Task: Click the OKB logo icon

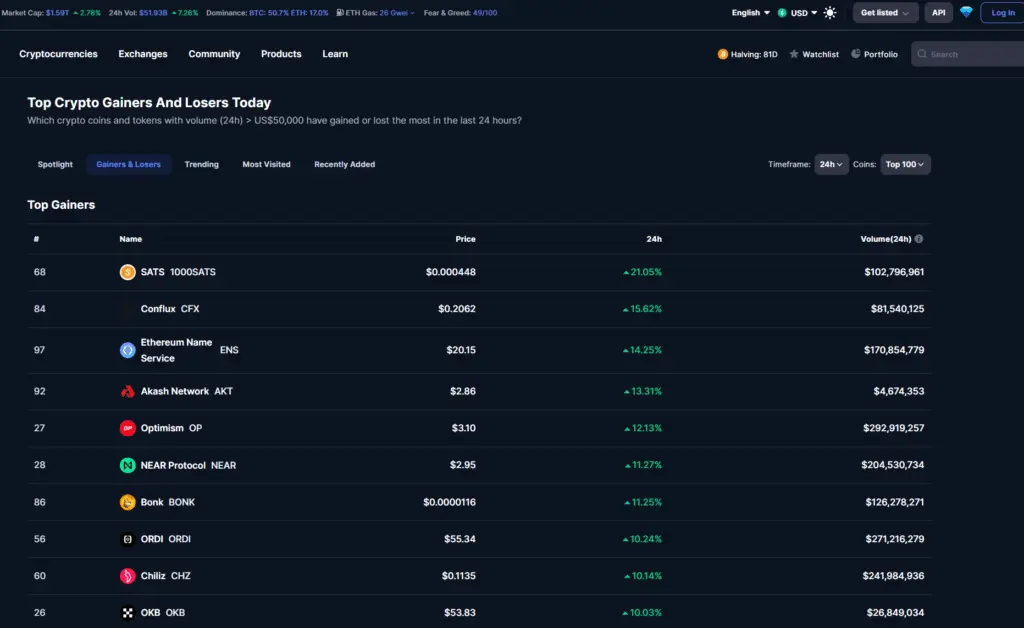Action: click(x=127, y=613)
